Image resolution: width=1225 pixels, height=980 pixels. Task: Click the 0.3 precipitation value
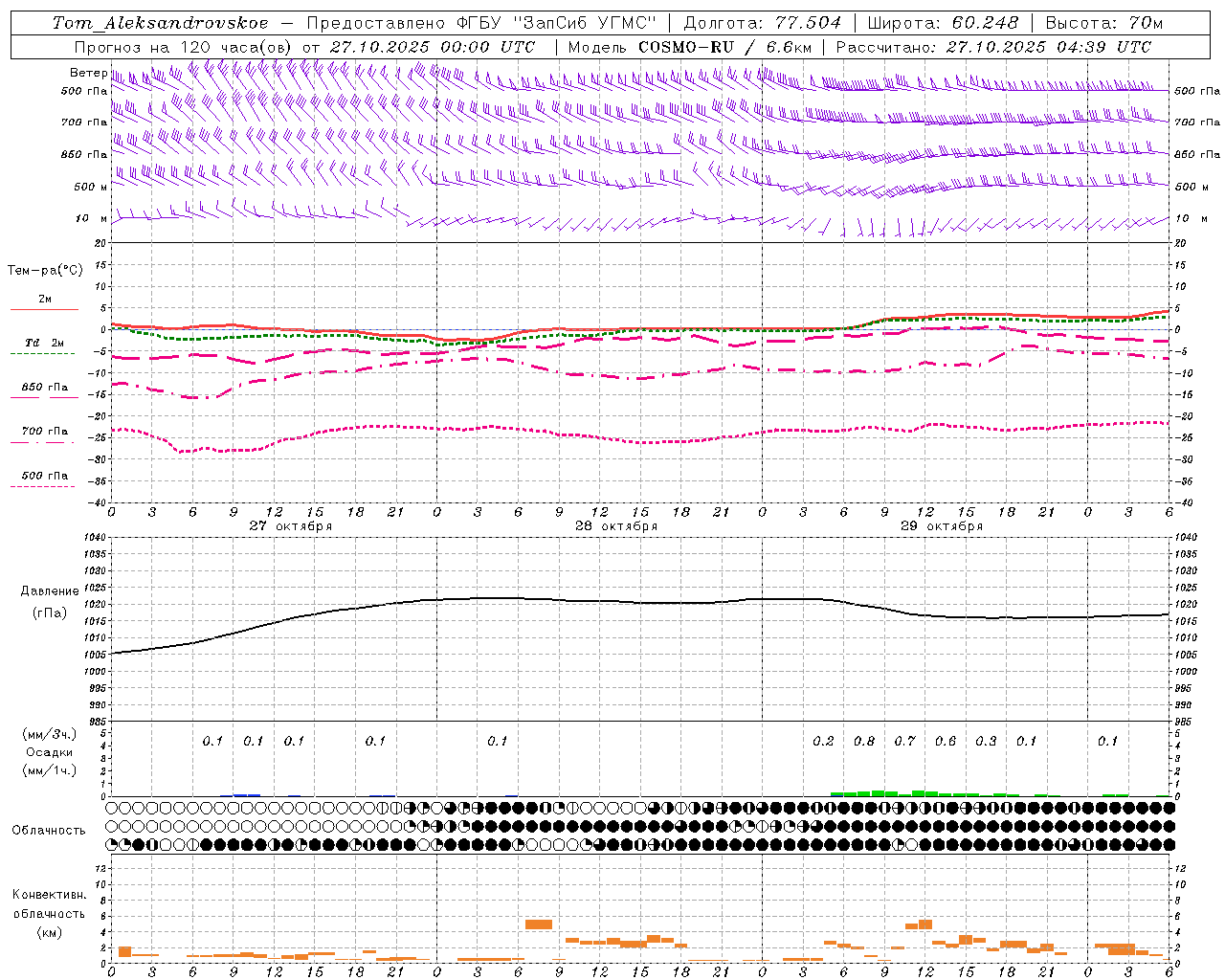pos(986,742)
